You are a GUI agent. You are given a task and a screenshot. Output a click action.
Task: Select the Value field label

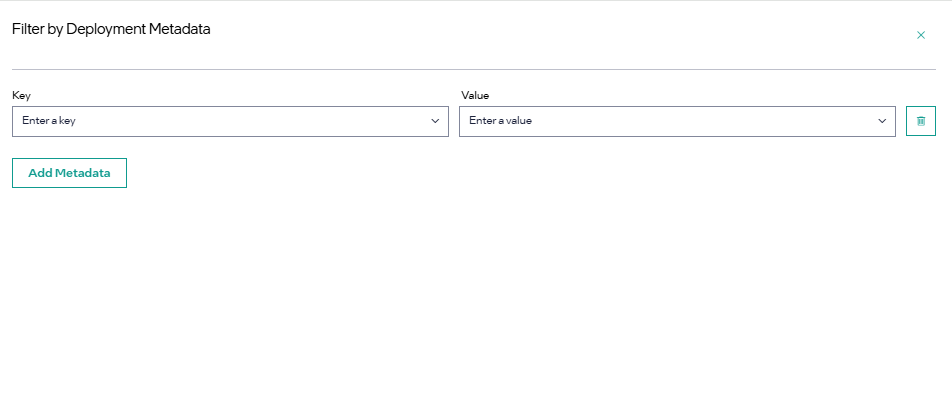[475, 95]
